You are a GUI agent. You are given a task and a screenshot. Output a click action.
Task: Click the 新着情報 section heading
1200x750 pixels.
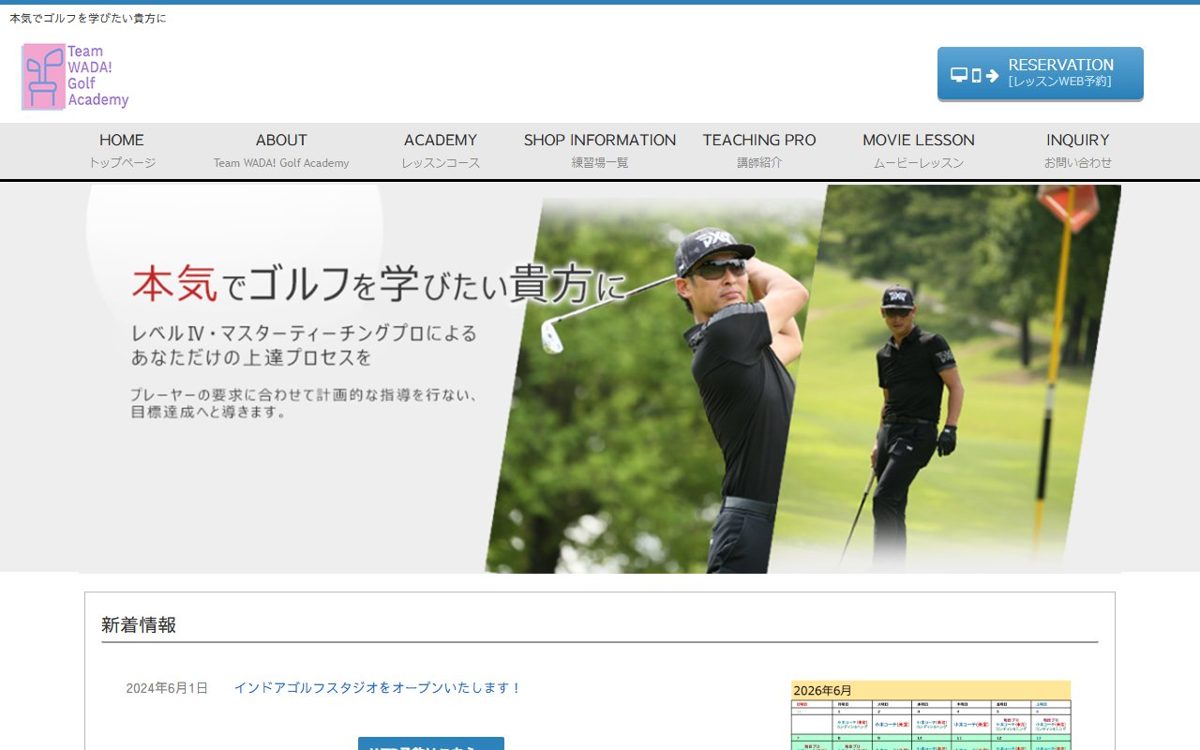[x=139, y=625]
